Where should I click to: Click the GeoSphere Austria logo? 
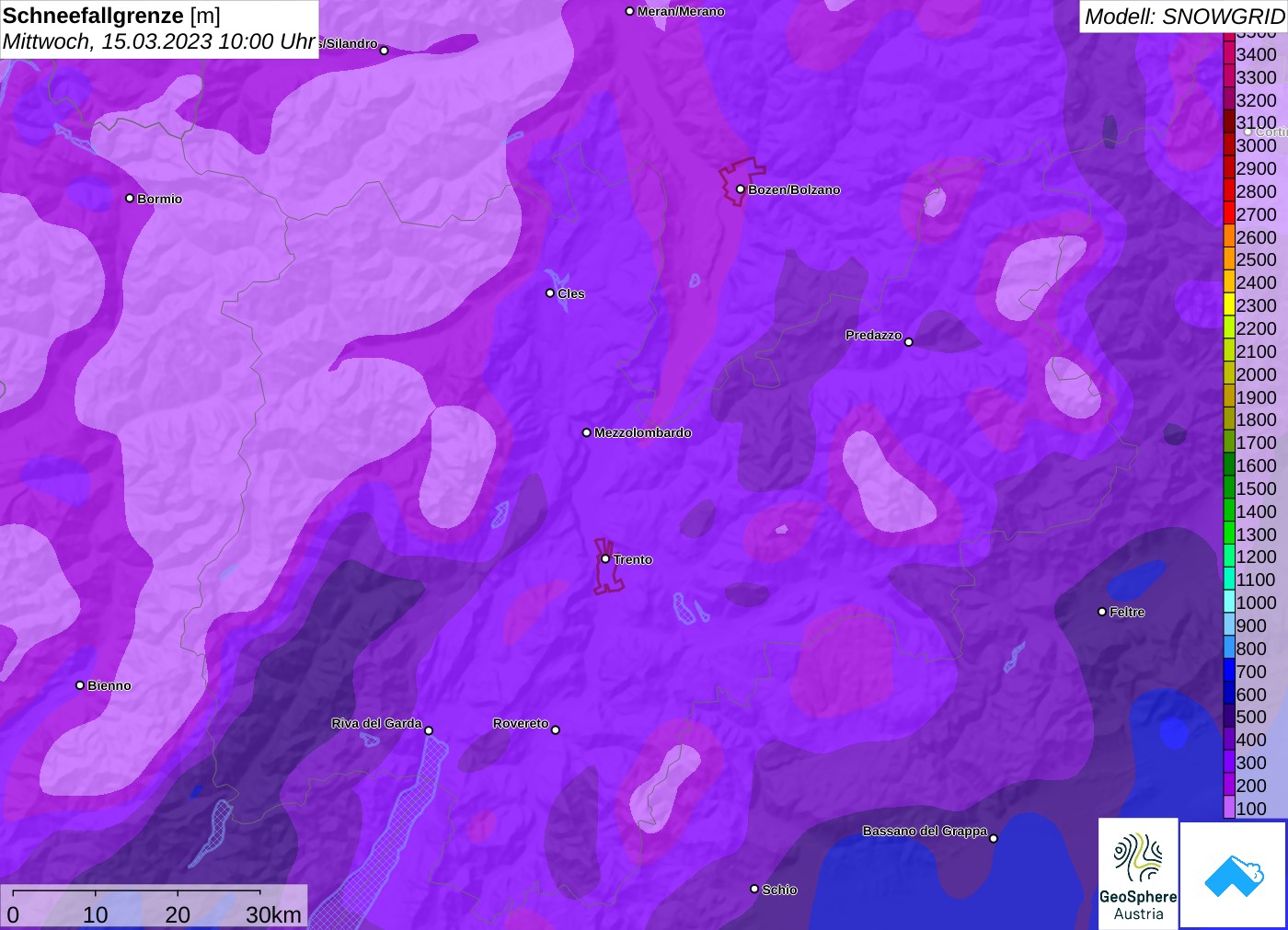coord(1138,872)
